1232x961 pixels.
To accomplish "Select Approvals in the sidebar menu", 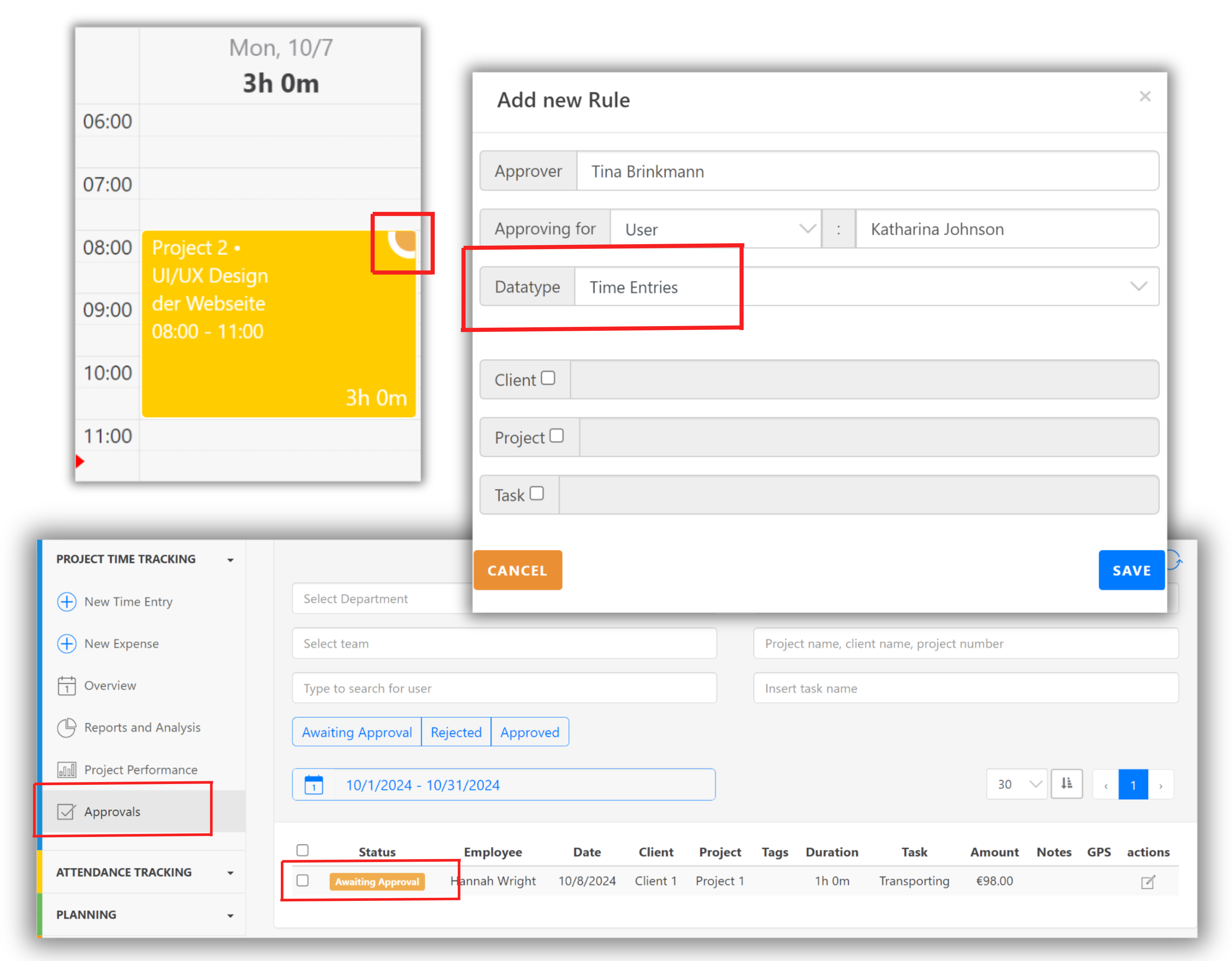I will pyautogui.click(x=112, y=811).
